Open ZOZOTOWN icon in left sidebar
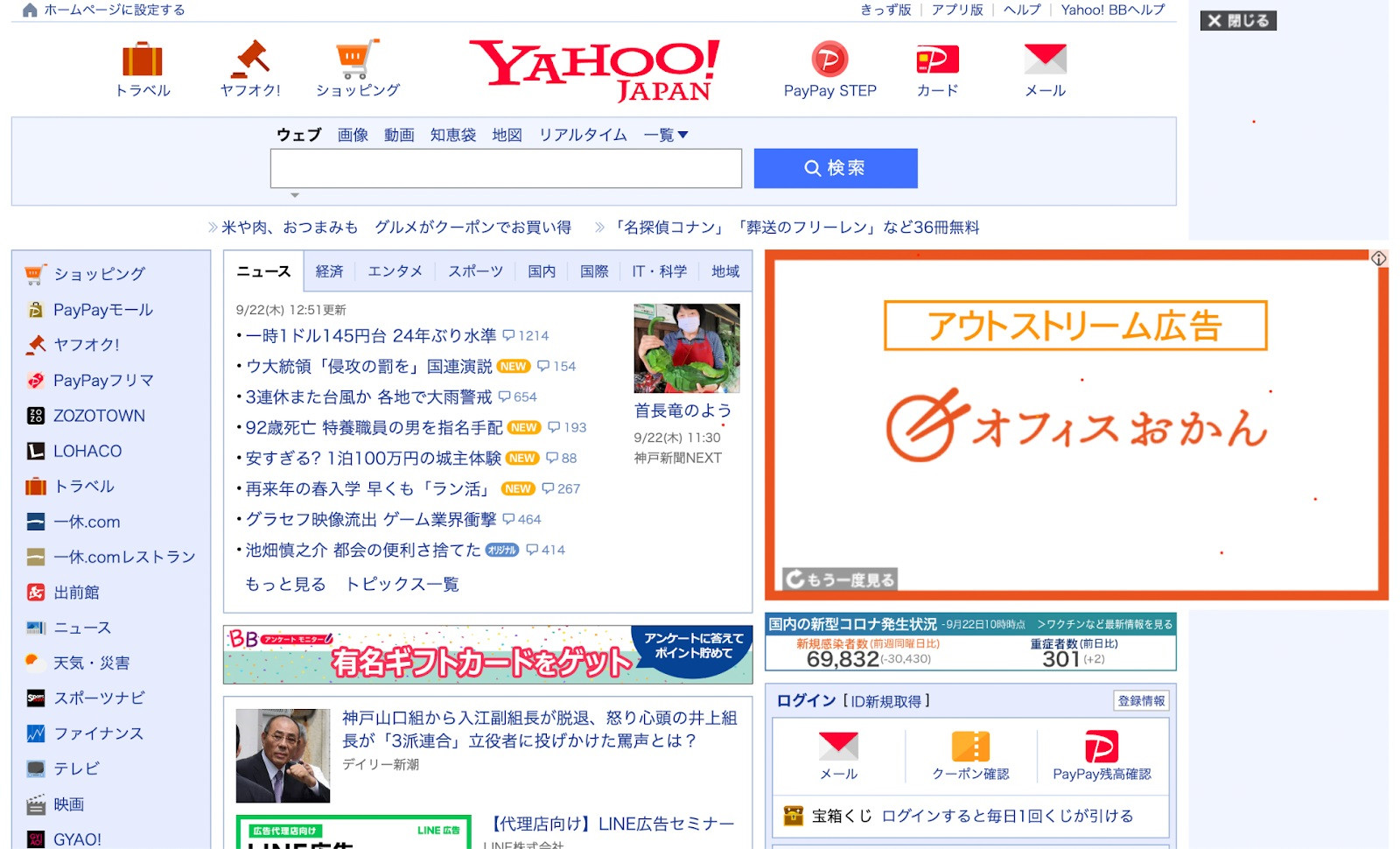This screenshot has width=1400, height=849. click(x=35, y=416)
